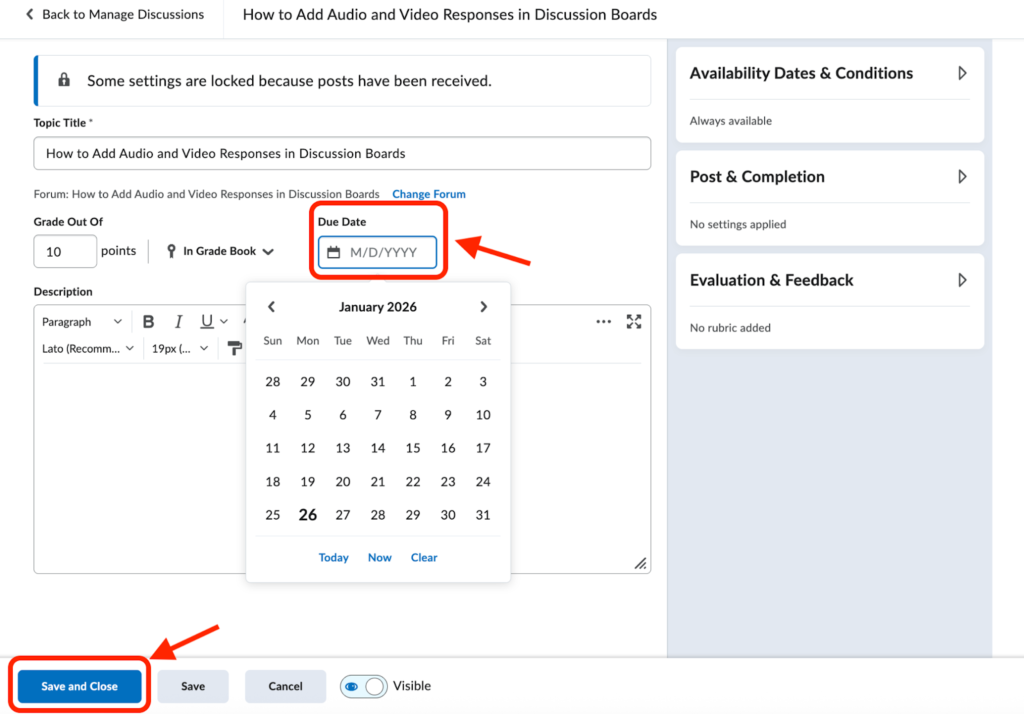Open the Paragraph format dropdown
The image size is (1024, 714).
point(82,322)
